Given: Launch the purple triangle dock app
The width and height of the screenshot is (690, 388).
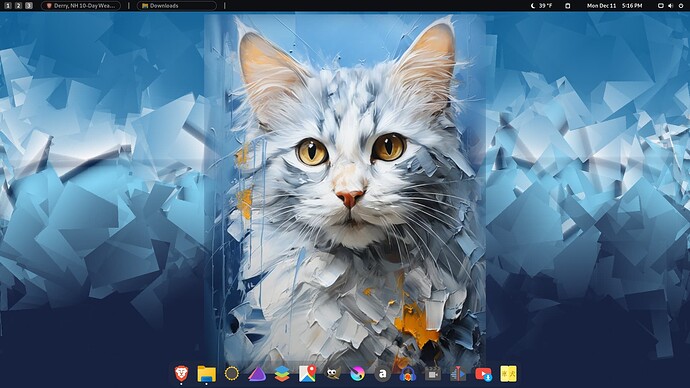Looking at the screenshot, I should pyautogui.click(x=257, y=374).
